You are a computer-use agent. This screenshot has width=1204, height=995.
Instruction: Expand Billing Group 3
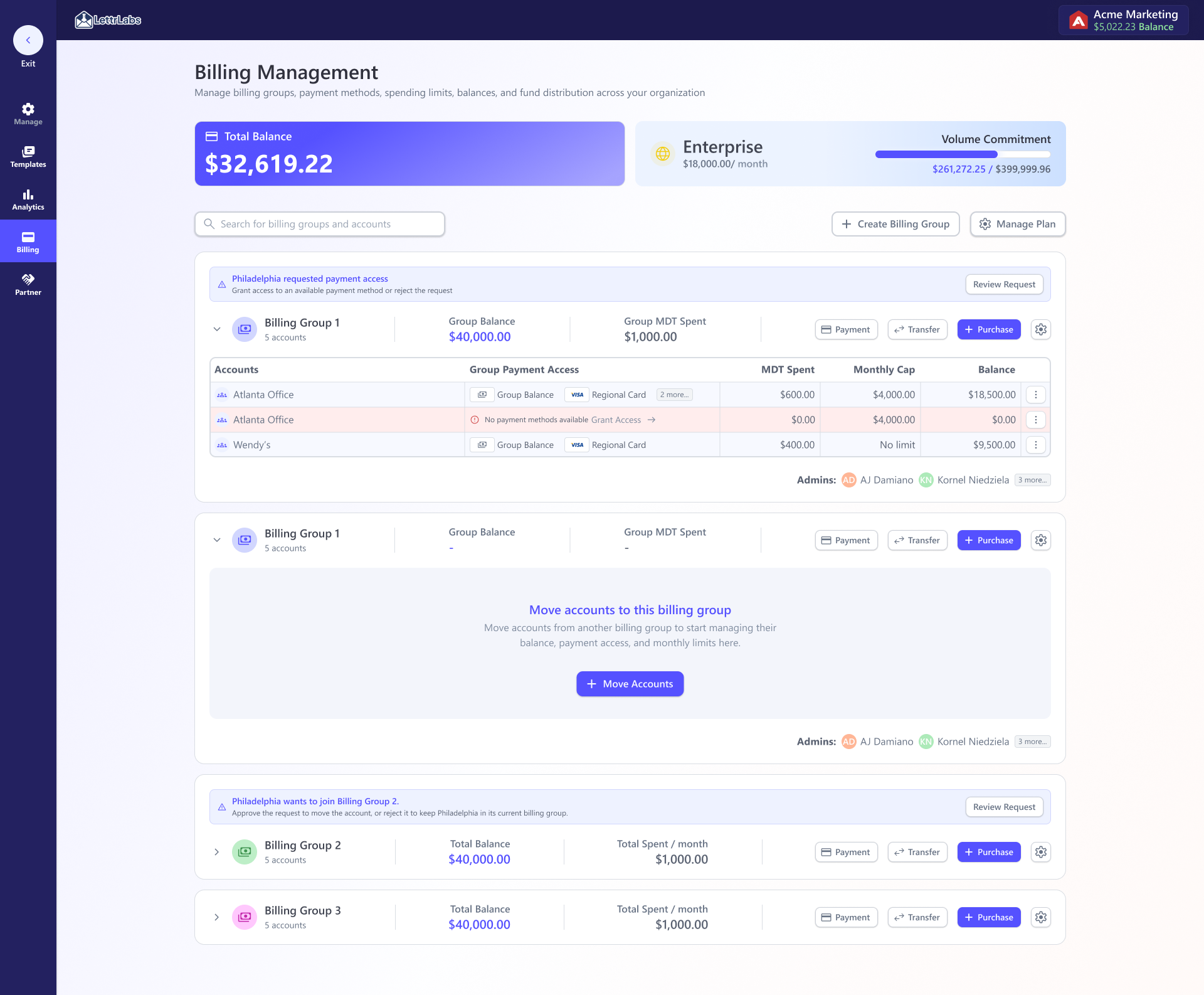click(x=217, y=917)
